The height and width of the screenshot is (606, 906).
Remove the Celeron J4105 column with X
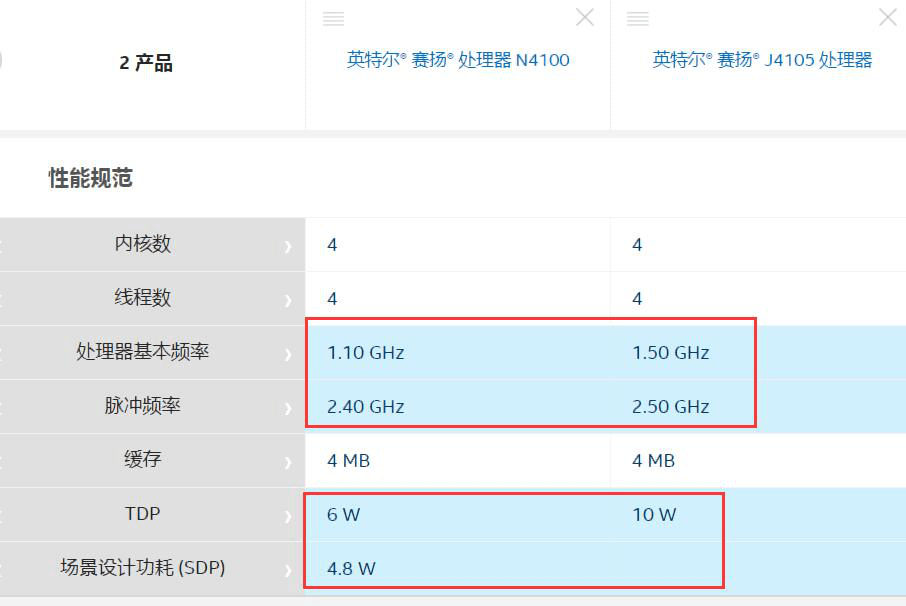coord(888,17)
